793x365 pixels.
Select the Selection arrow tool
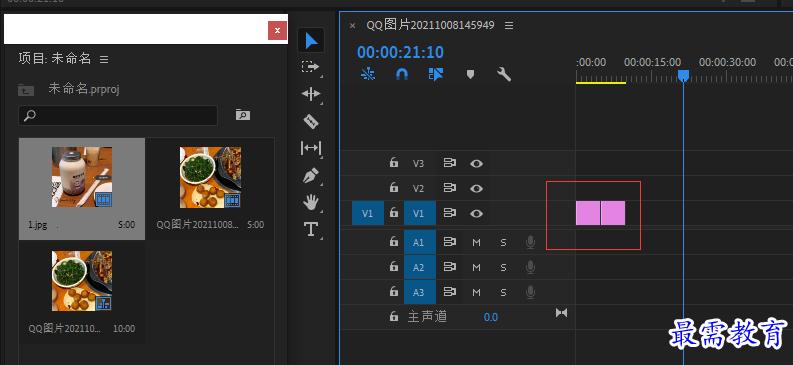pyautogui.click(x=311, y=40)
